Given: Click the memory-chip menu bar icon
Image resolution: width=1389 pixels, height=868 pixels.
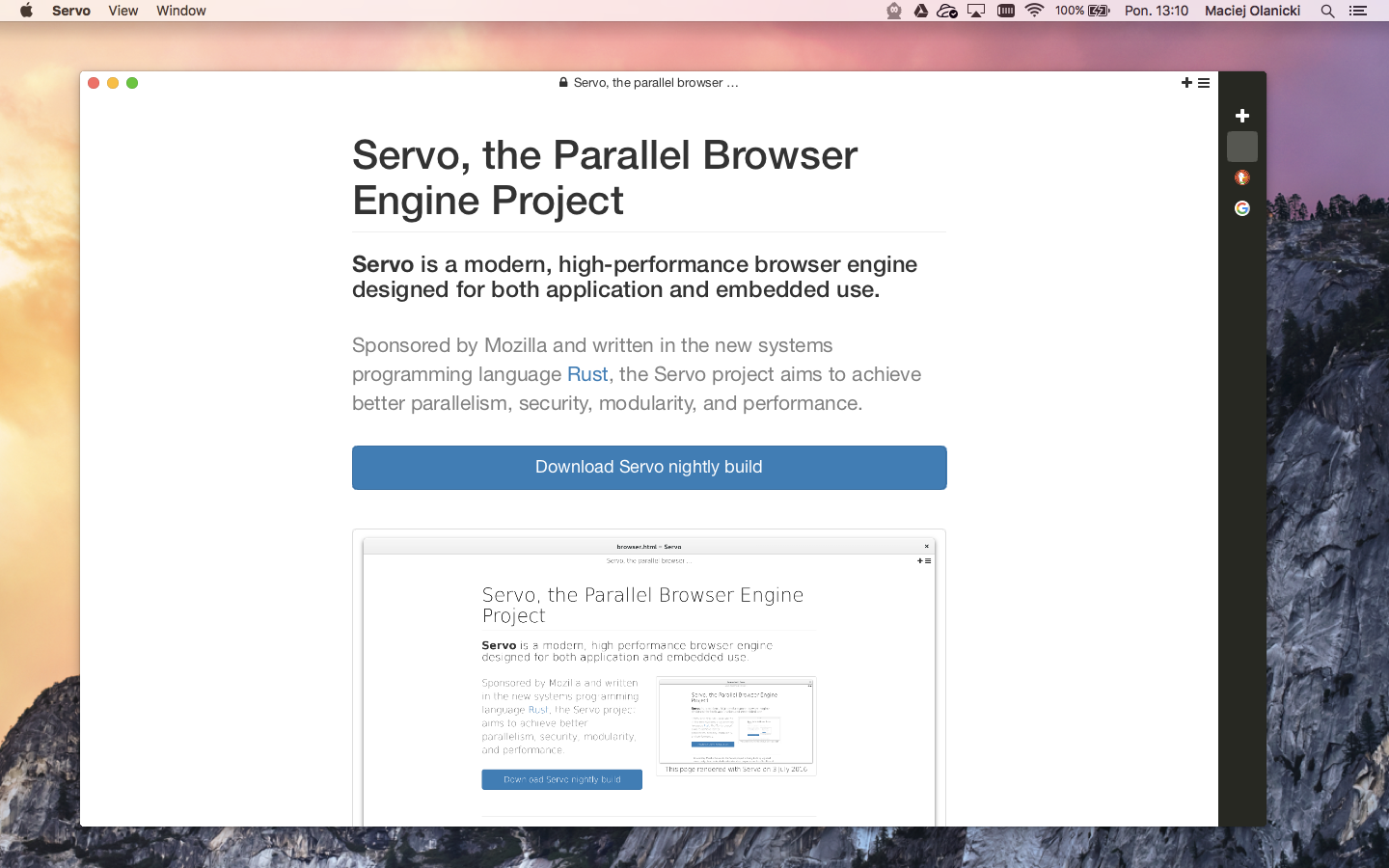Looking at the screenshot, I should pos(1006,11).
